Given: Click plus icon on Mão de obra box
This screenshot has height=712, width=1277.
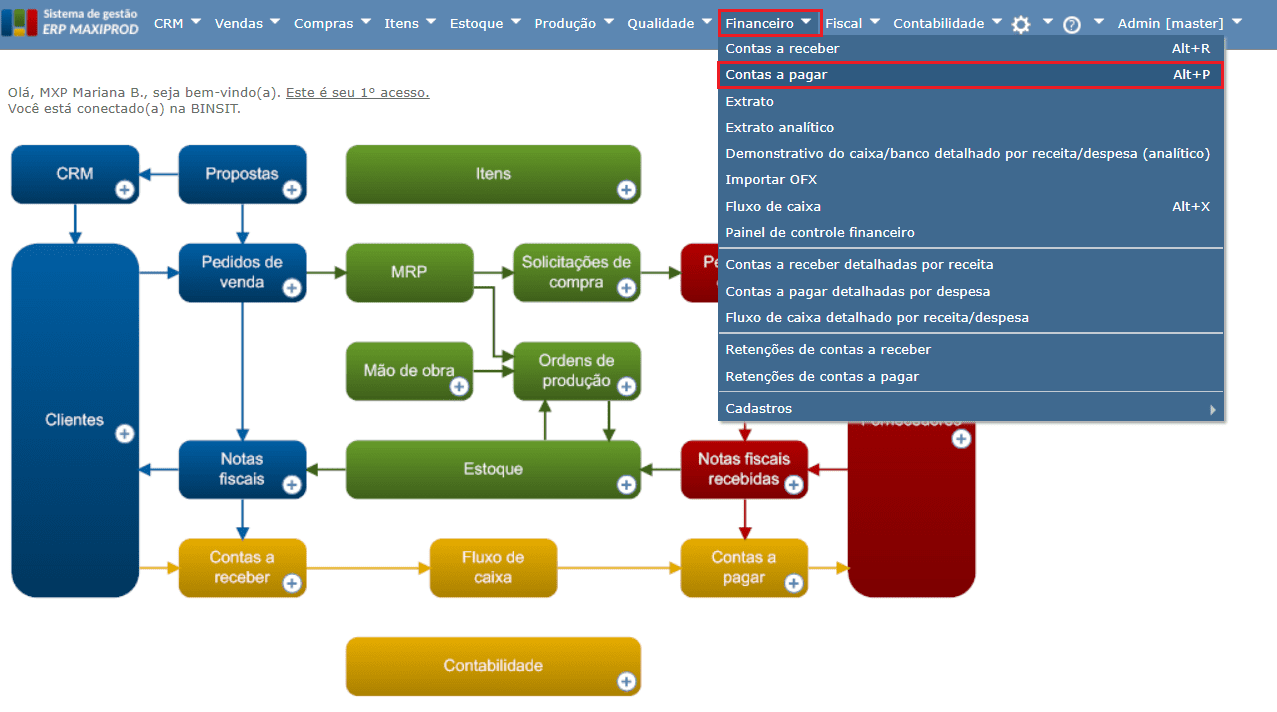Looking at the screenshot, I should (x=459, y=386).
